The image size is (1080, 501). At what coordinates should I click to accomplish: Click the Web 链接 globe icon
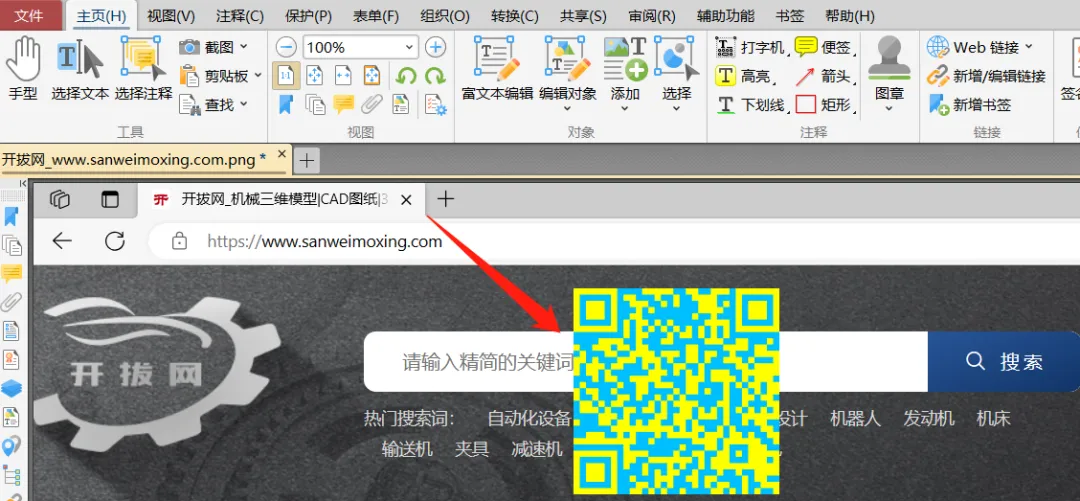(x=937, y=47)
